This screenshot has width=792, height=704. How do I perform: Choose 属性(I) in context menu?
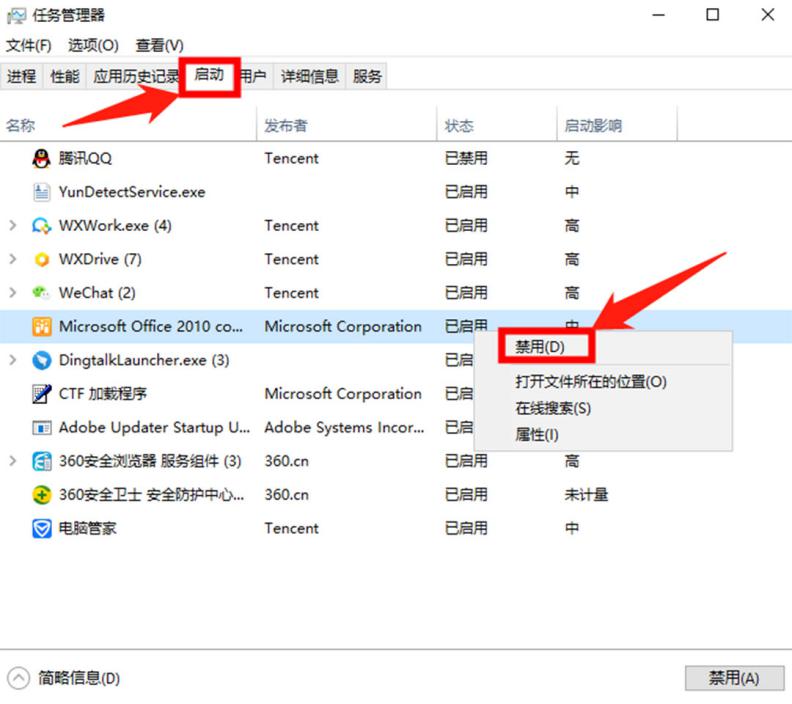(x=536, y=434)
